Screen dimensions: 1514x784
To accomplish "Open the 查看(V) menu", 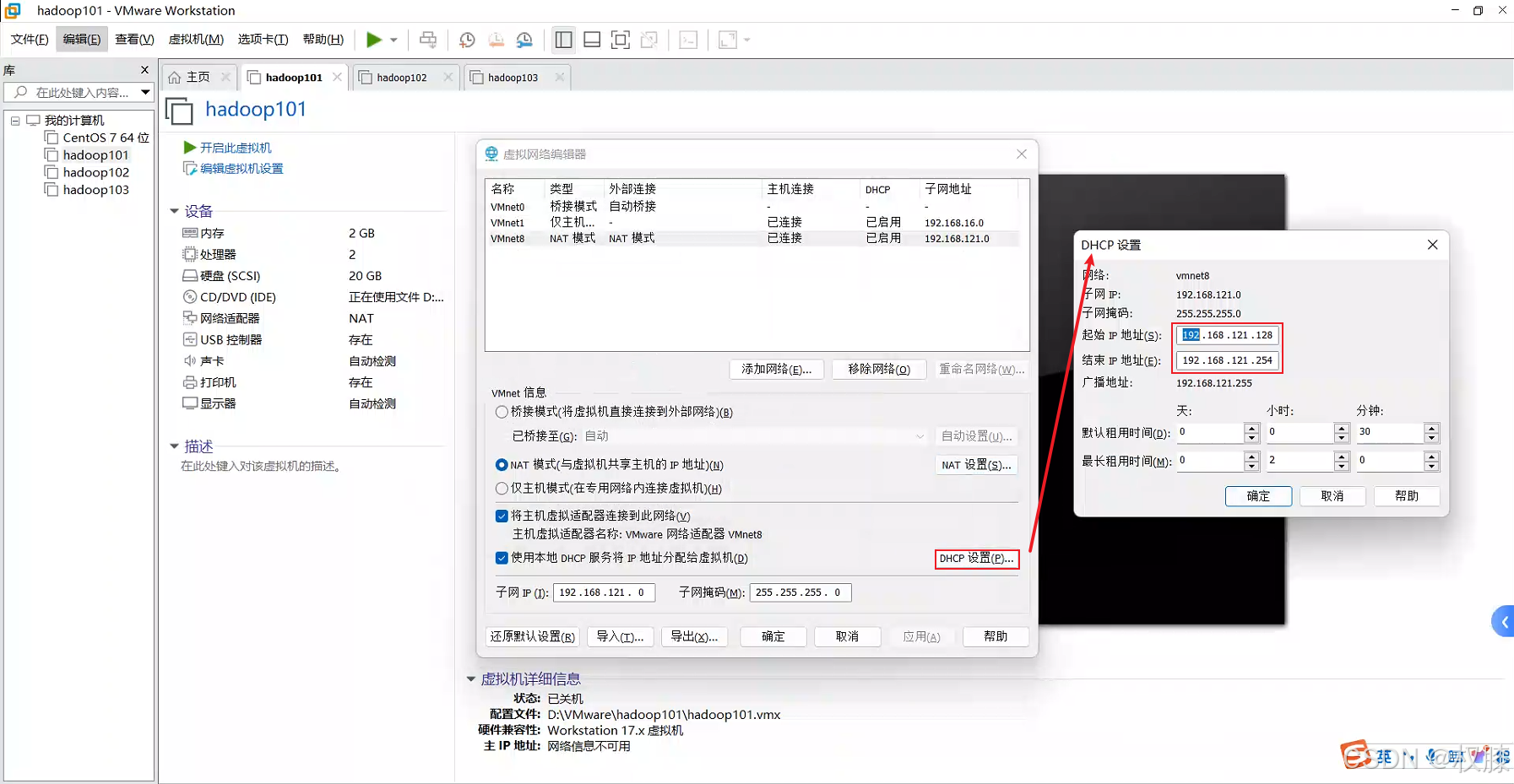I will [134, 40].
